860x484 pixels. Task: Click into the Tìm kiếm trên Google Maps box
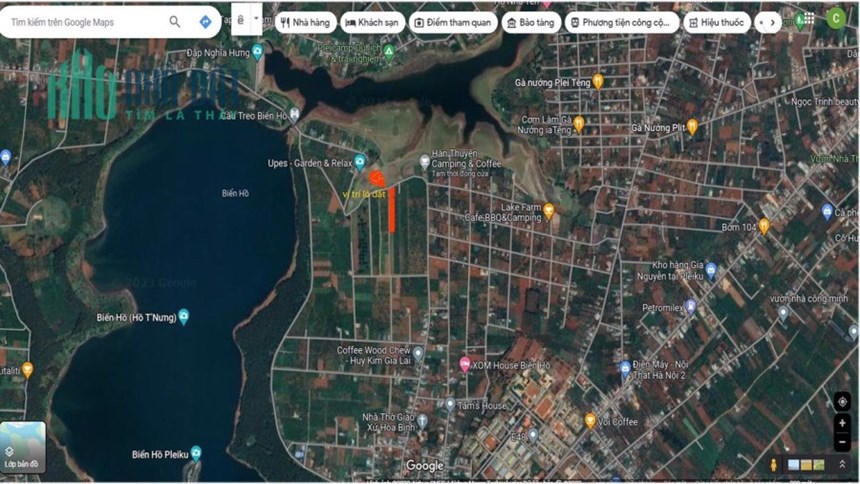click(85, 22)
